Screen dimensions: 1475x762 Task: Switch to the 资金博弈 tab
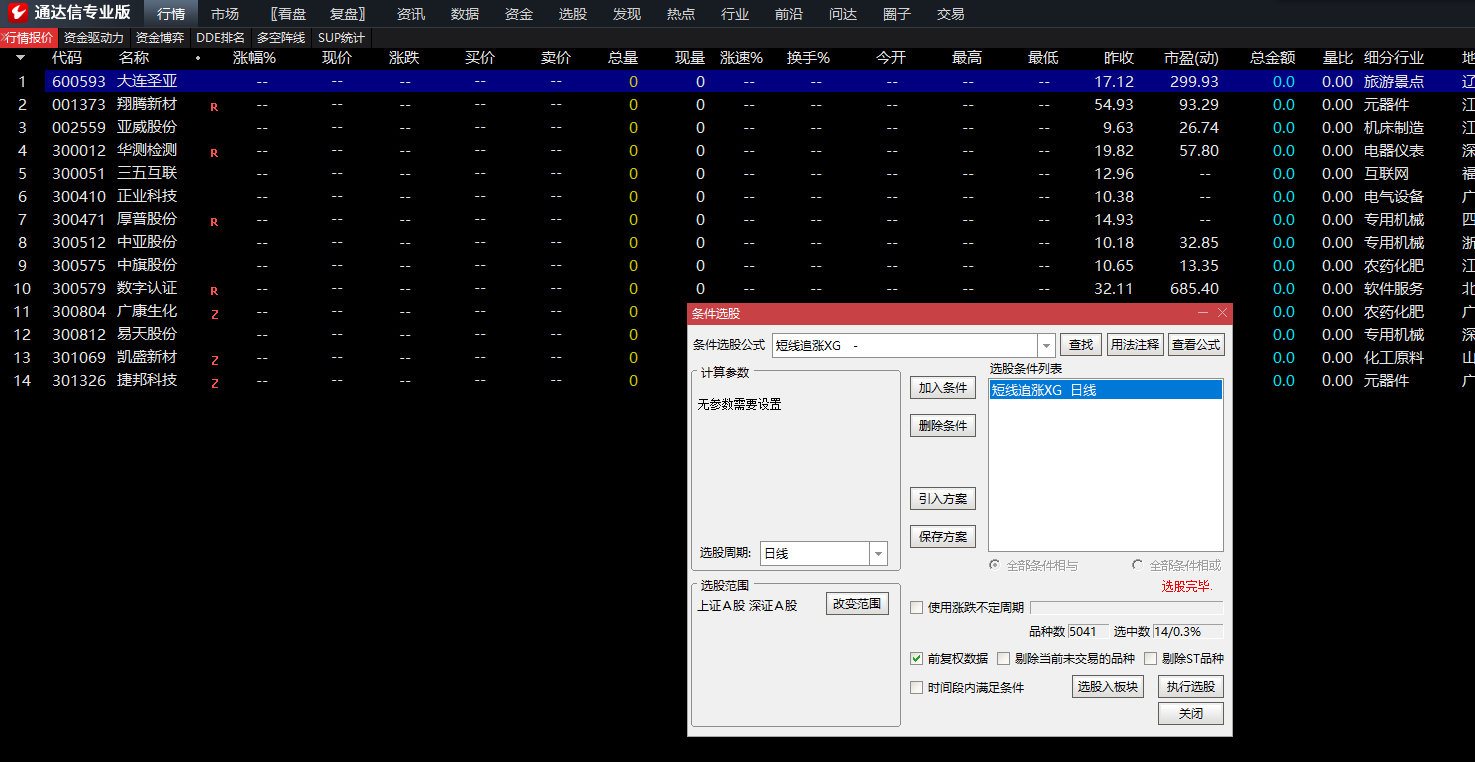point(160,38)
